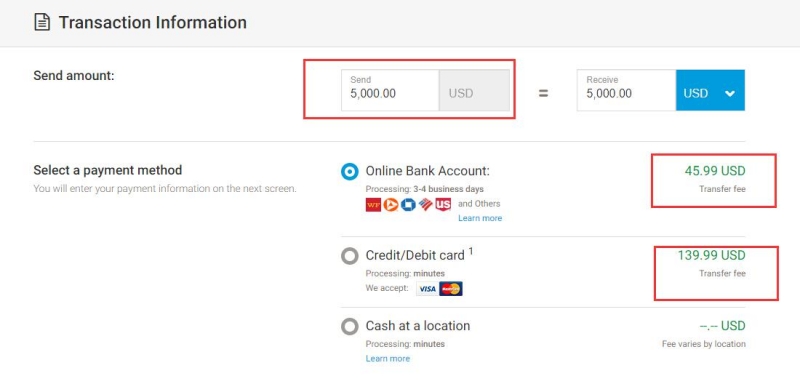Viewport: 800px width, 384px height.
Task: Click the Chase bank logo
Action: tap(408, 205)
